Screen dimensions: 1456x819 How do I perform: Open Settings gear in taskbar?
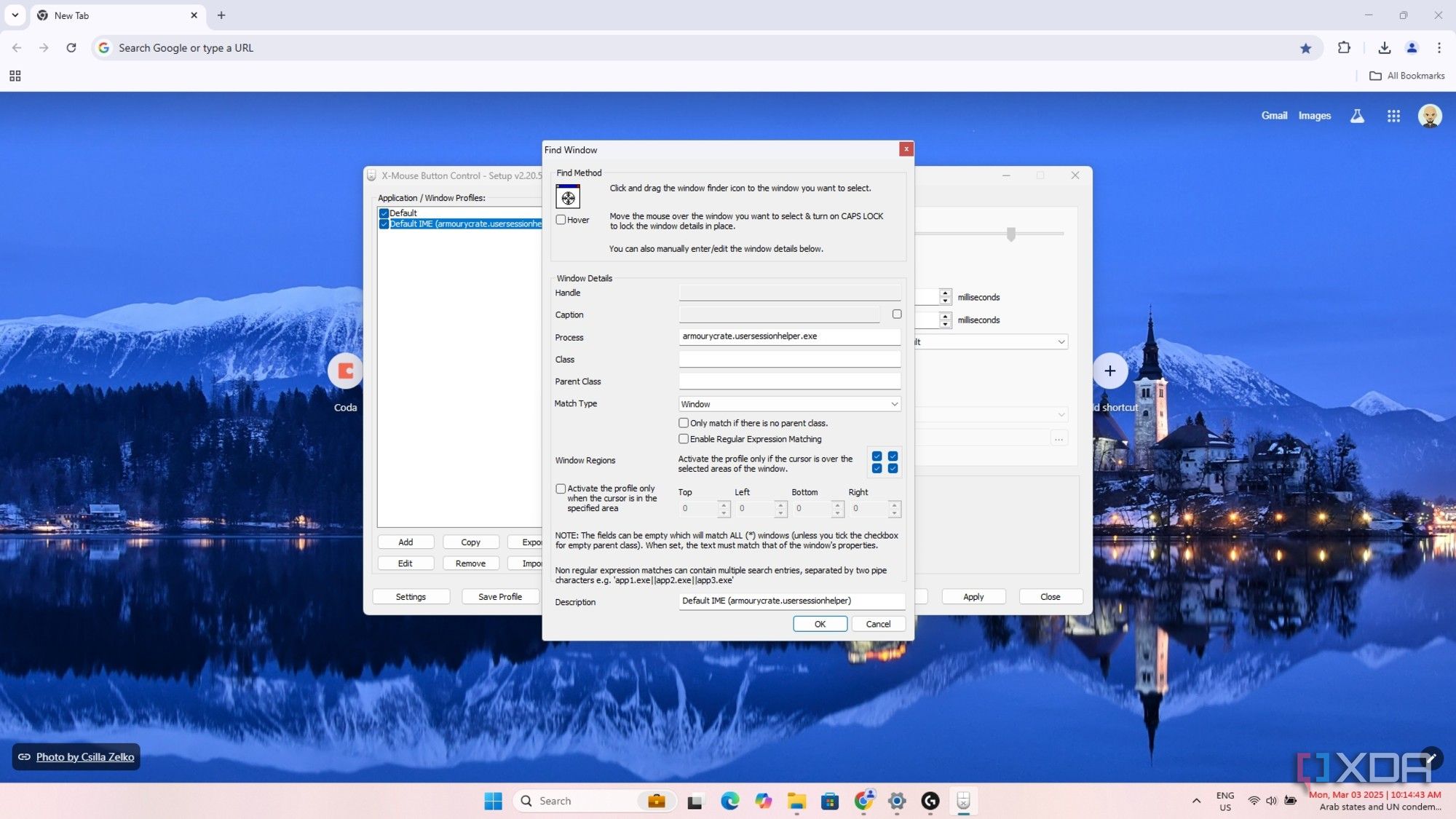point(897,801)
